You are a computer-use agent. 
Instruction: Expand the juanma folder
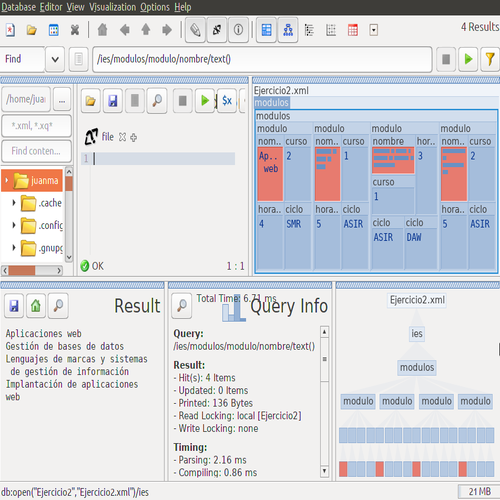pos(6,180)
